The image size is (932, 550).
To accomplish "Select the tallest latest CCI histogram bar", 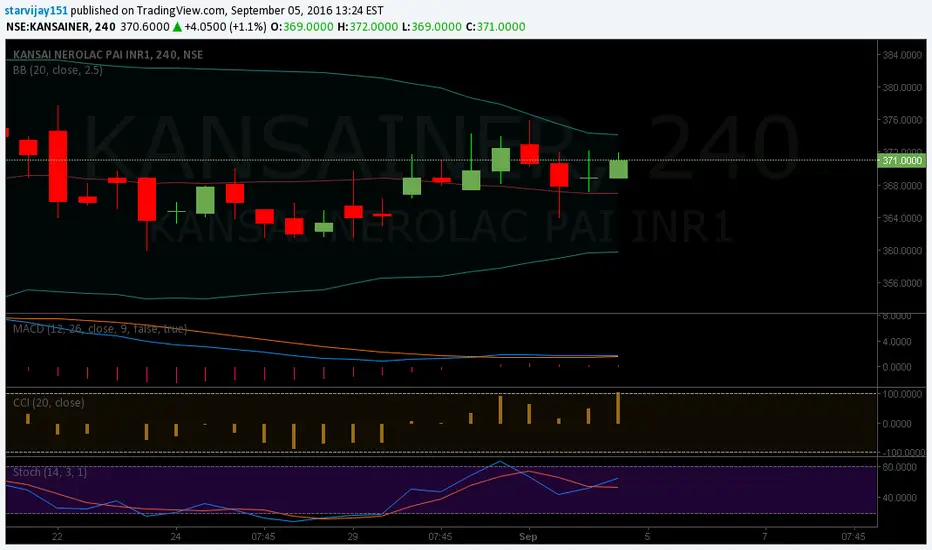I will (618, 408).
